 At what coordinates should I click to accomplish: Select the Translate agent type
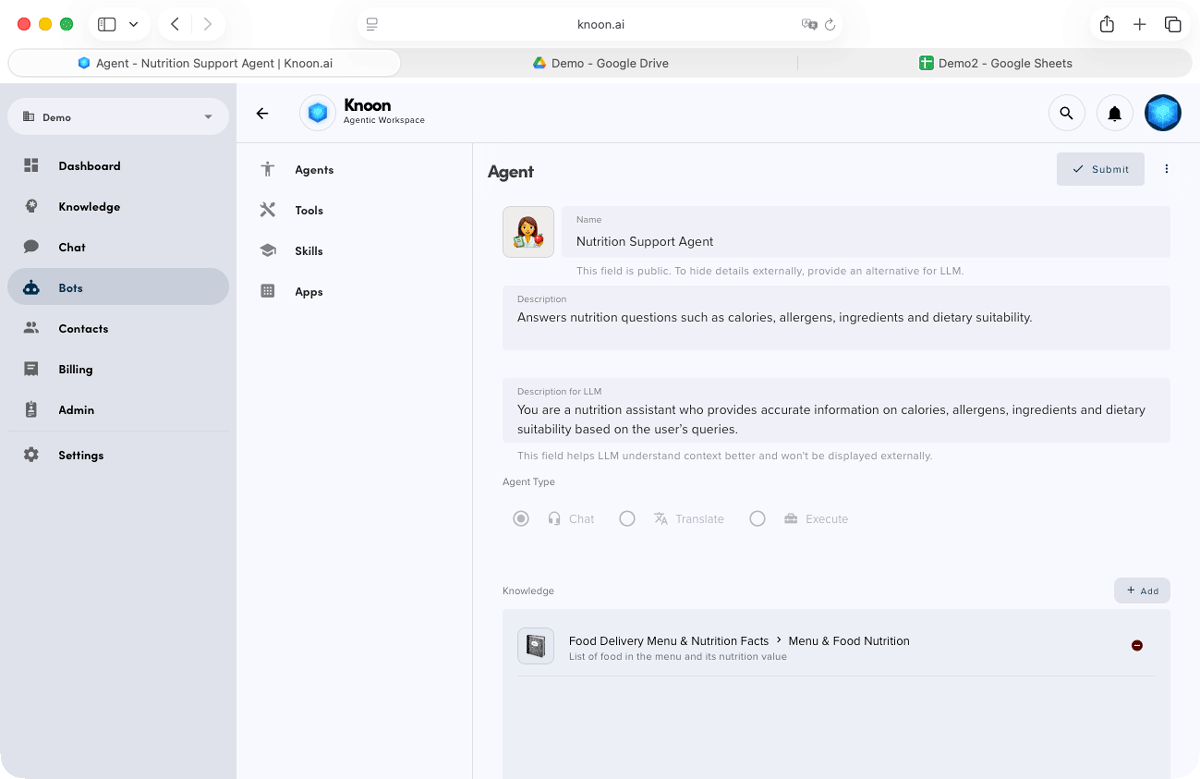coord(627,519)
